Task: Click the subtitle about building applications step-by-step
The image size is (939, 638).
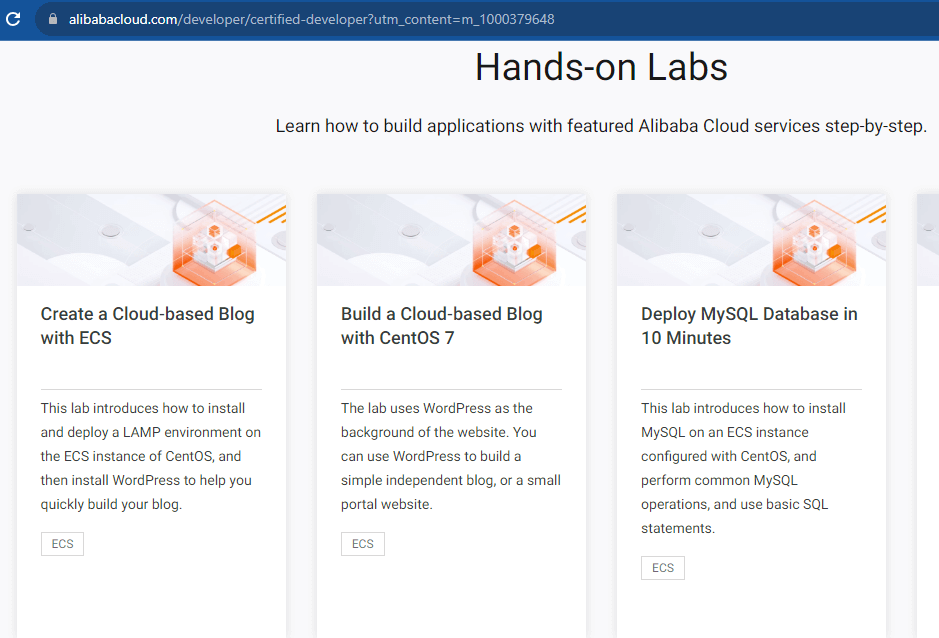Action: (600, 126)
